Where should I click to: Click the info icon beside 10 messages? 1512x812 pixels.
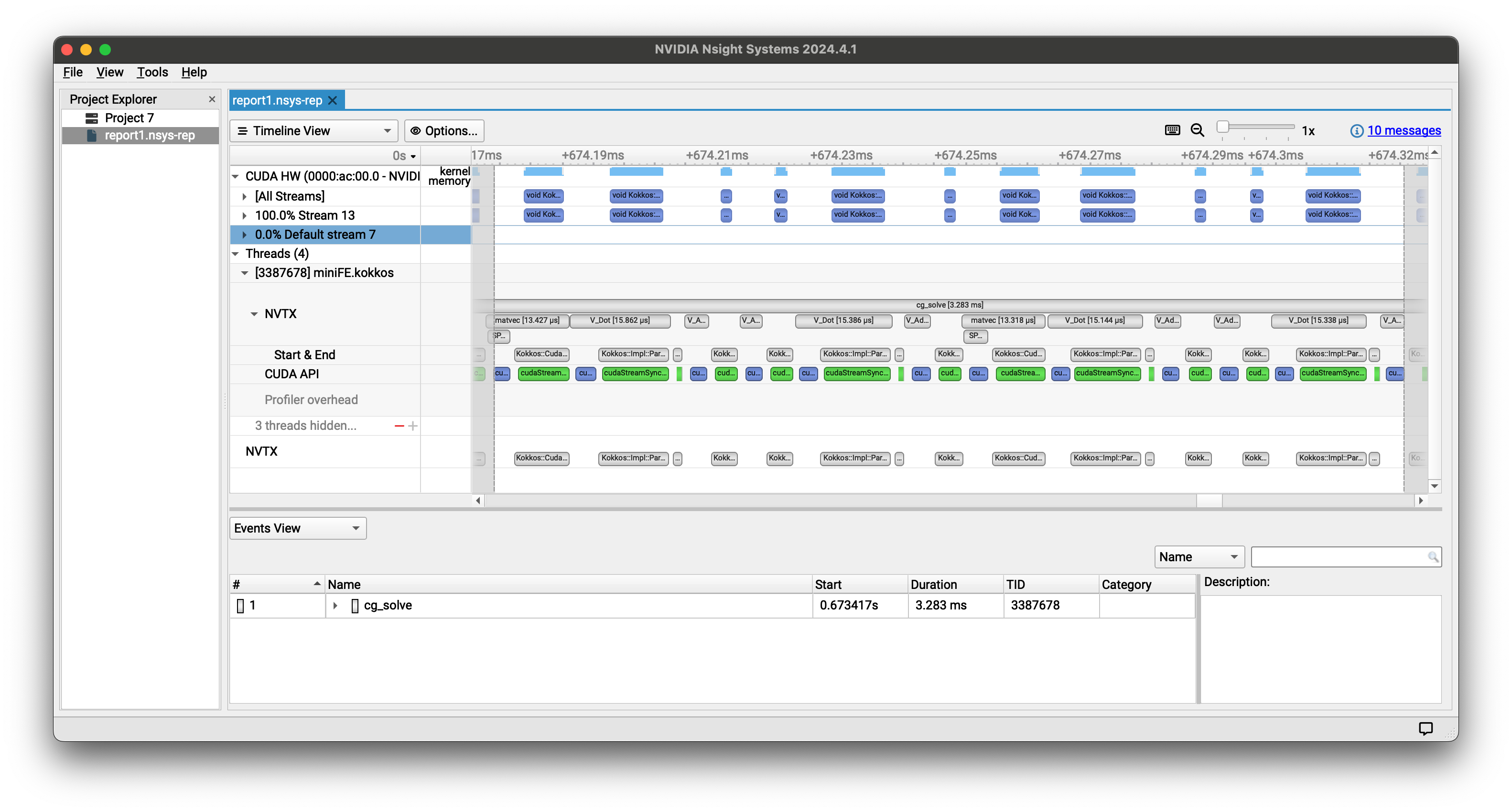[x=1356, y=131]
